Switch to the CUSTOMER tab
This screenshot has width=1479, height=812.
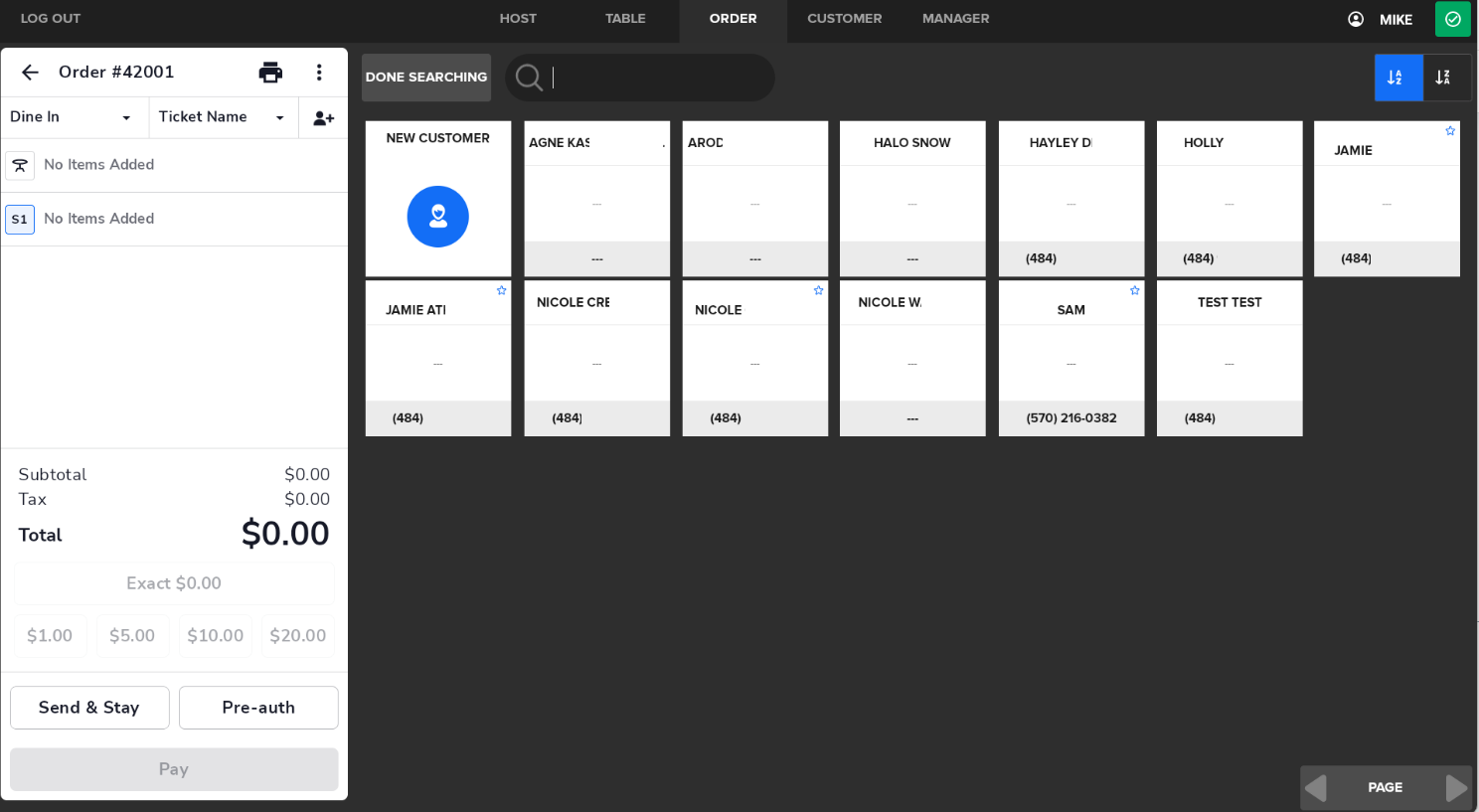(844, 19)
